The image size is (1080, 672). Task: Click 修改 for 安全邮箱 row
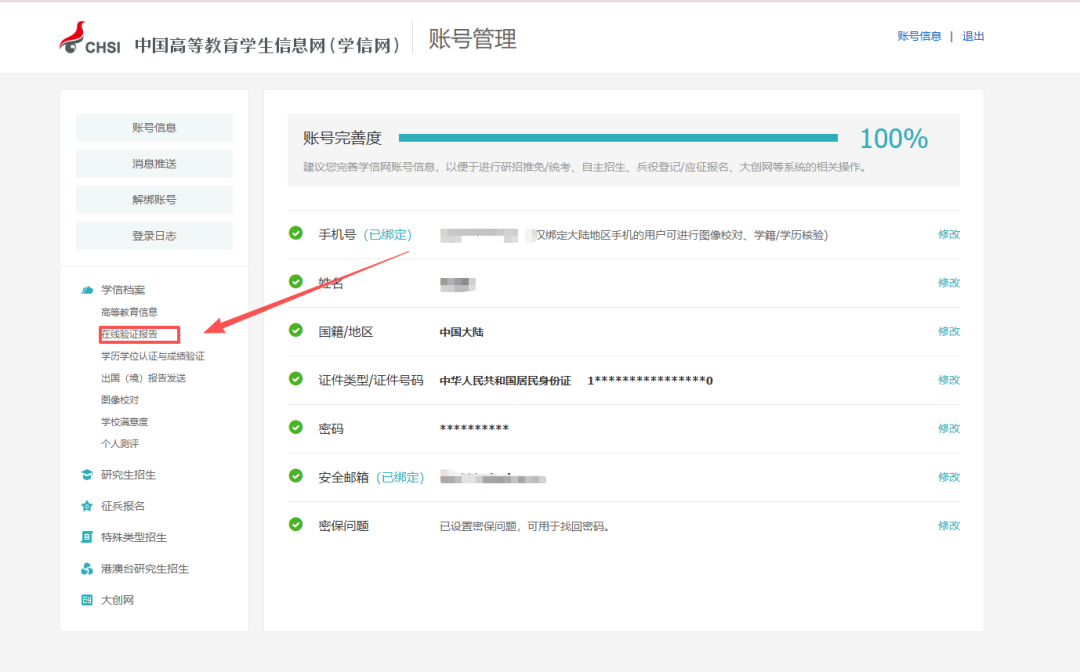pyautogui.click(x=948, y=476)
